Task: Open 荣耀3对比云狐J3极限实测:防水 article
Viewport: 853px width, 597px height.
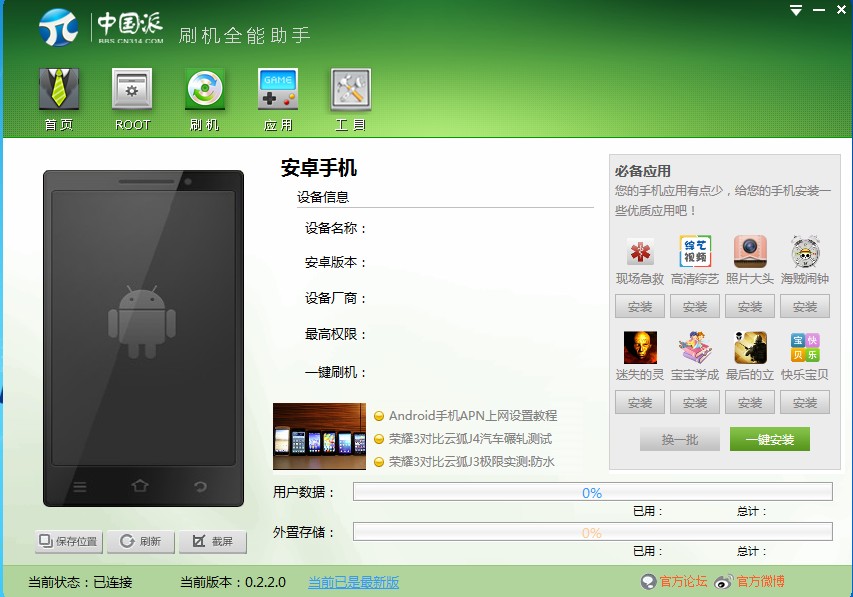Action: tap(472, 462)
